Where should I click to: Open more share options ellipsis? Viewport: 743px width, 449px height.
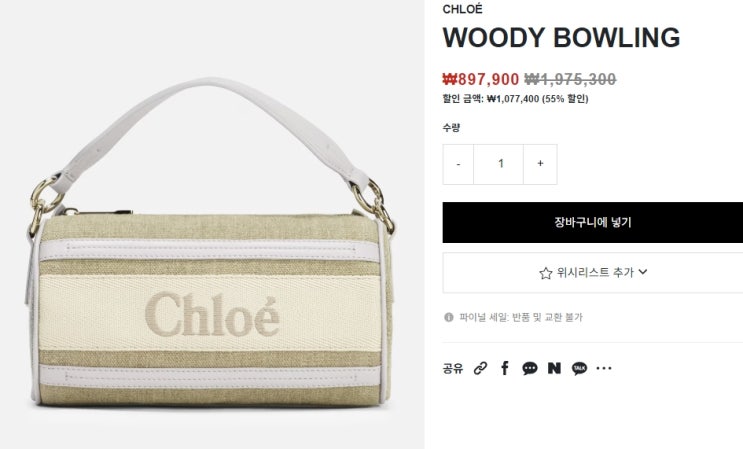pos(604,368)
